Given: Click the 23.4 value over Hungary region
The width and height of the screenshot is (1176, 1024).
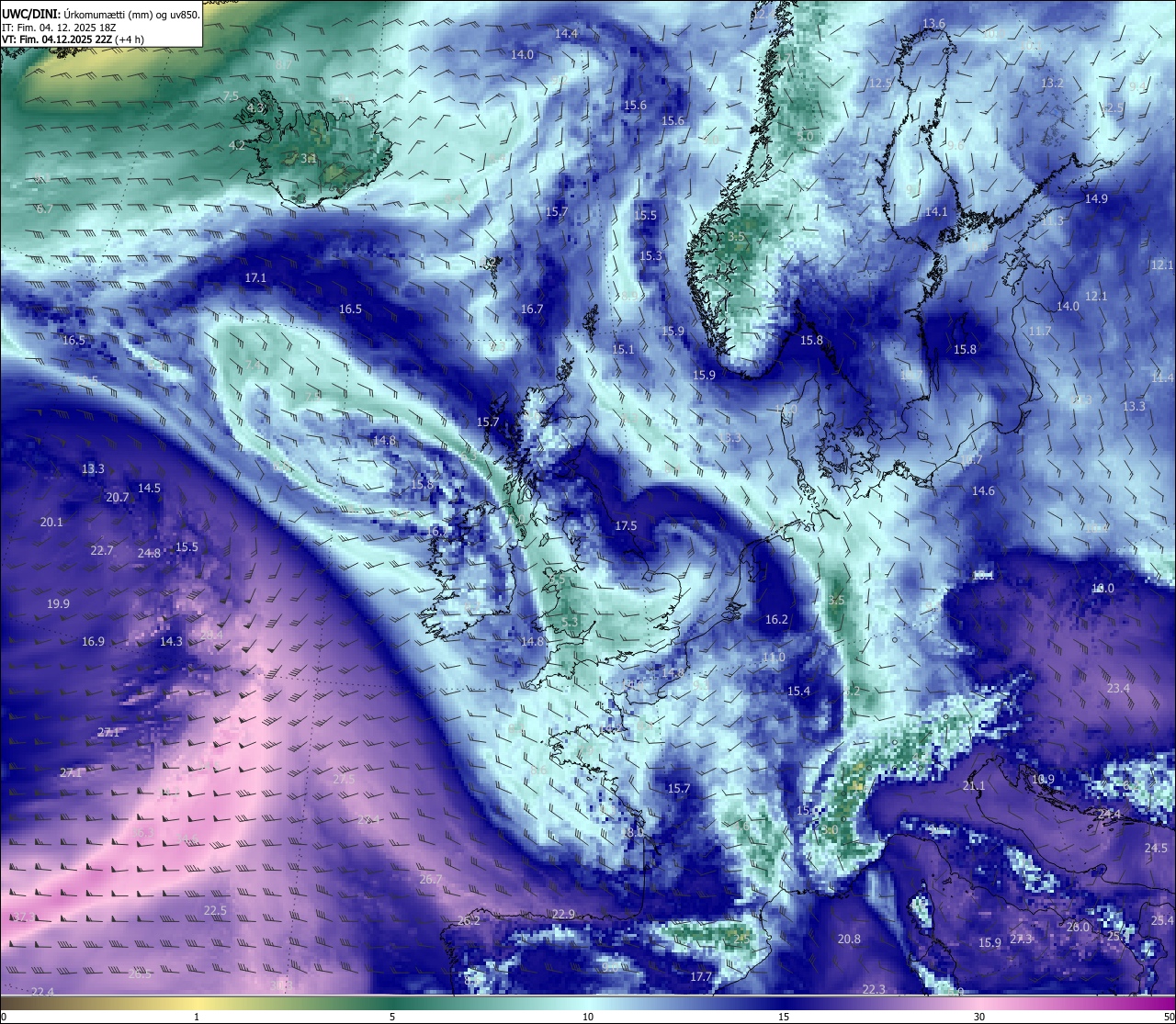Looking at the screenshot, I should [x=1118, y=689].
